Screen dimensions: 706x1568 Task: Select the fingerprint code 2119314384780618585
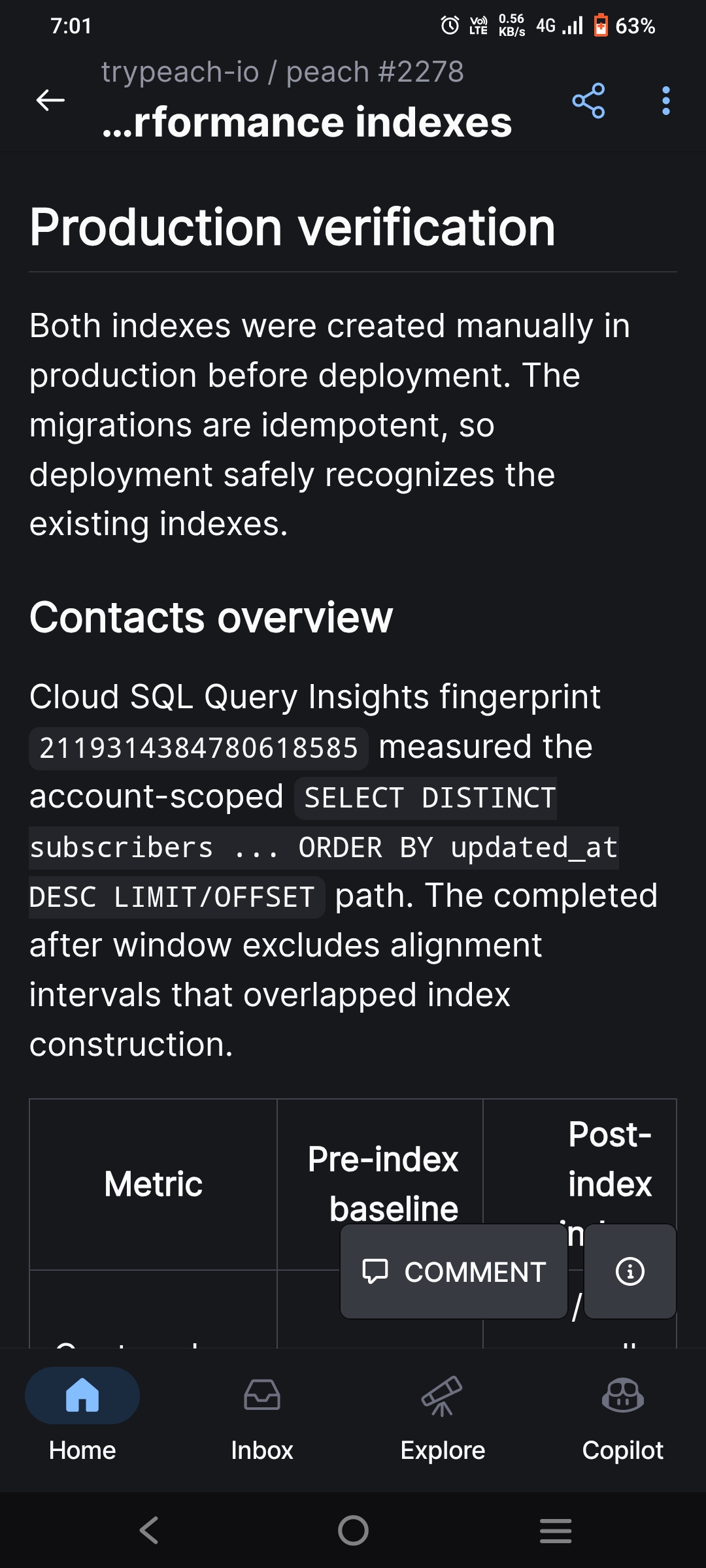coord(199,748)
